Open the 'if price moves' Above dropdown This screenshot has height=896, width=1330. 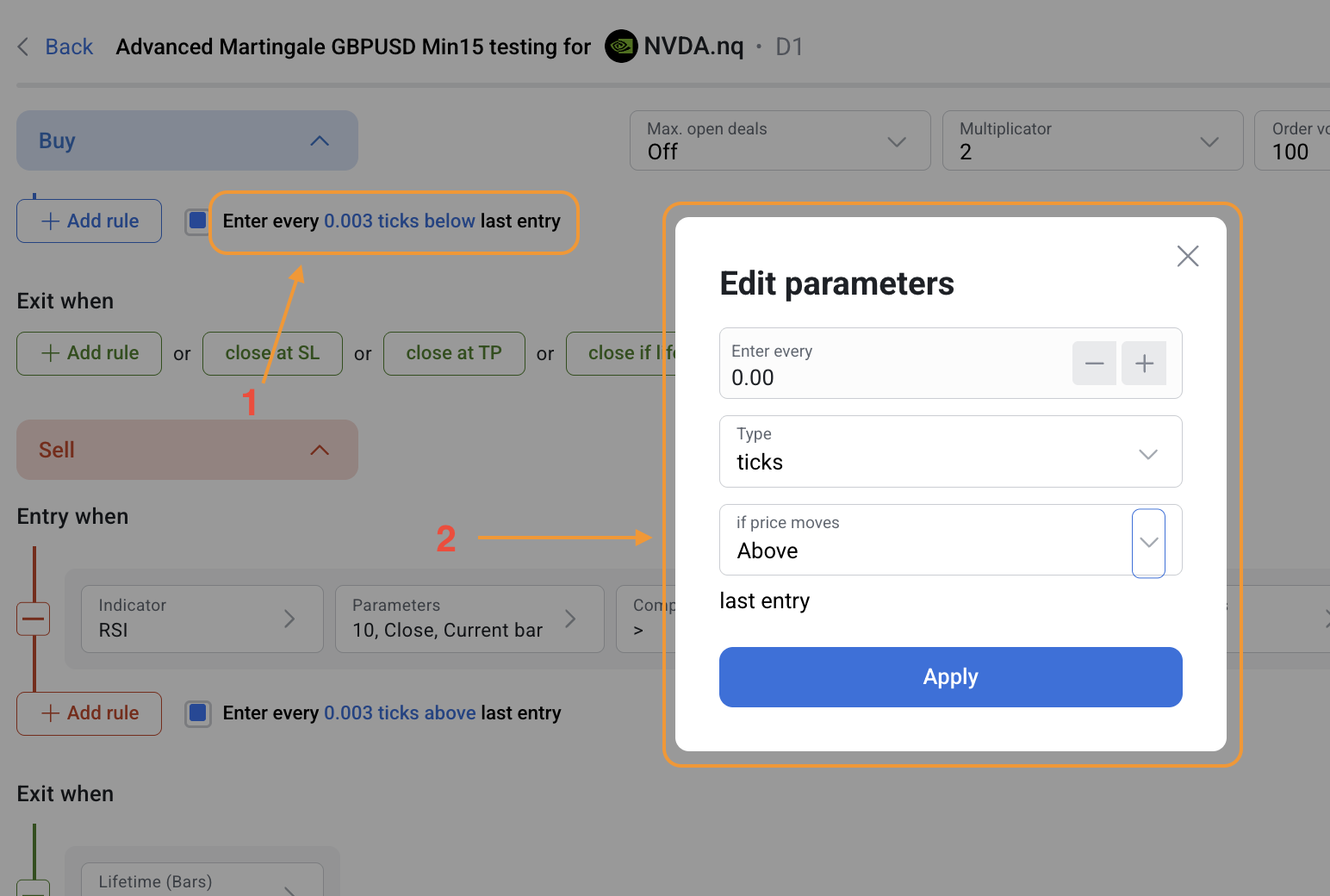click(951, 540)
